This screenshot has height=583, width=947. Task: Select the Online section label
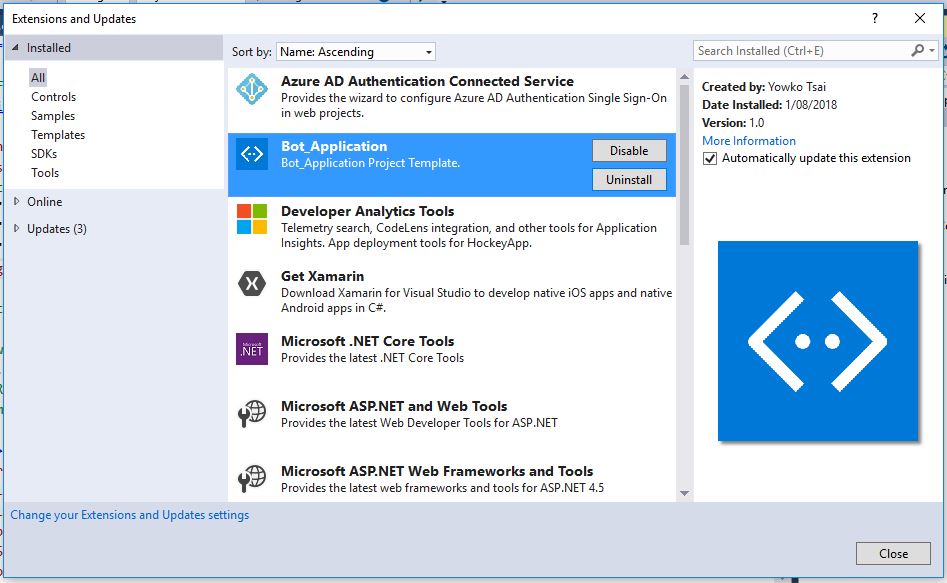(x=45, y=201)
